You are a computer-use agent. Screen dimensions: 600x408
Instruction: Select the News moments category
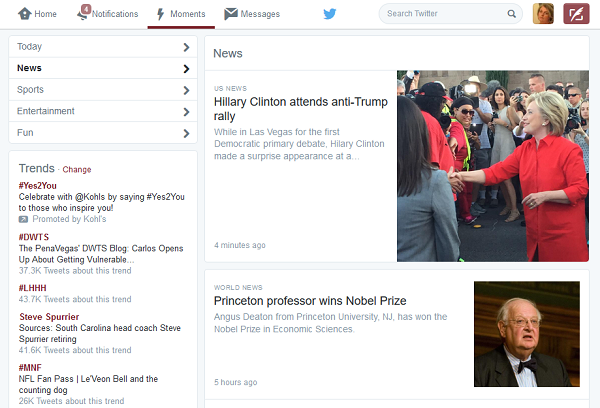tap(103, 68)
